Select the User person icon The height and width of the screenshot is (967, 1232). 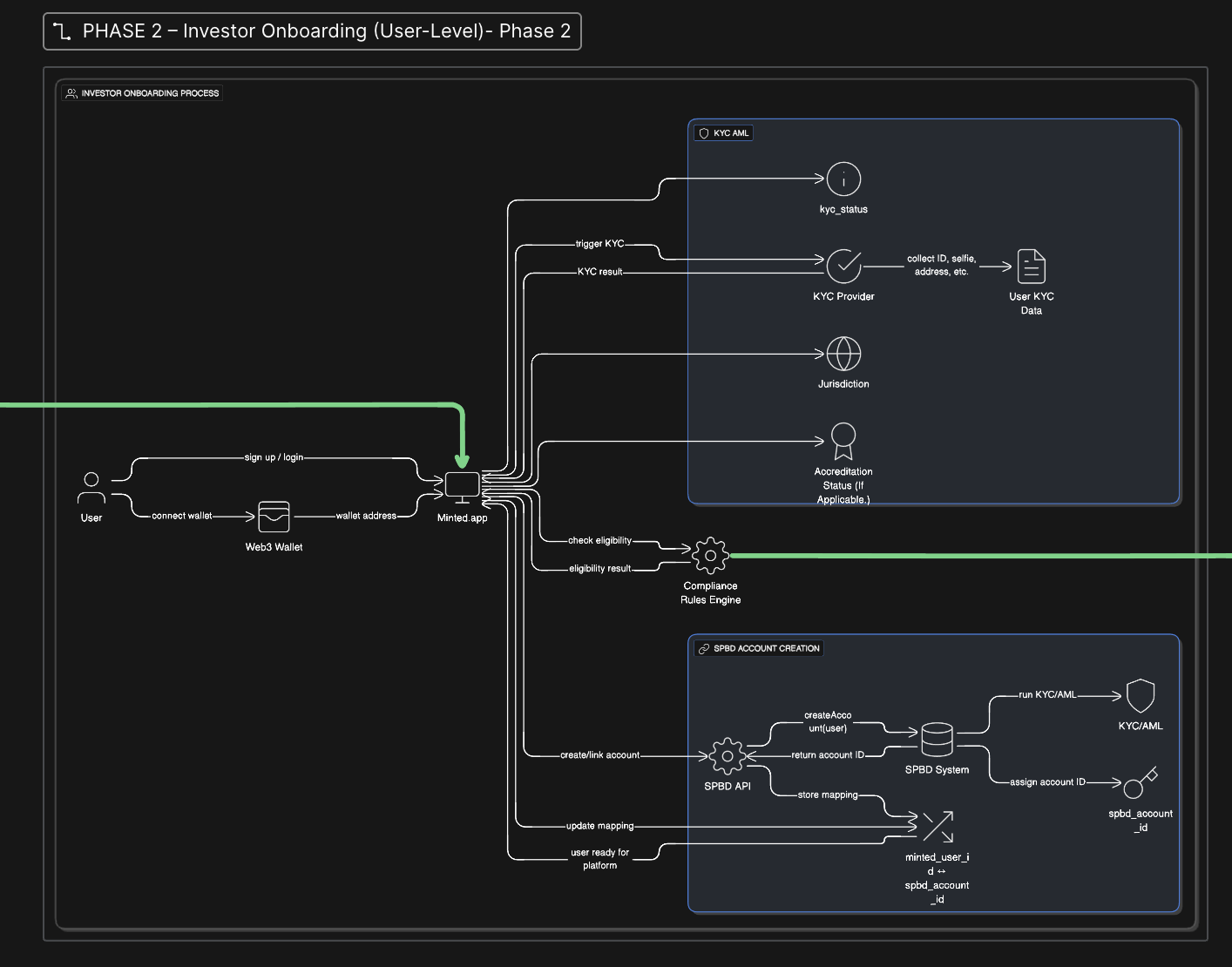click(x=91, y=488)
